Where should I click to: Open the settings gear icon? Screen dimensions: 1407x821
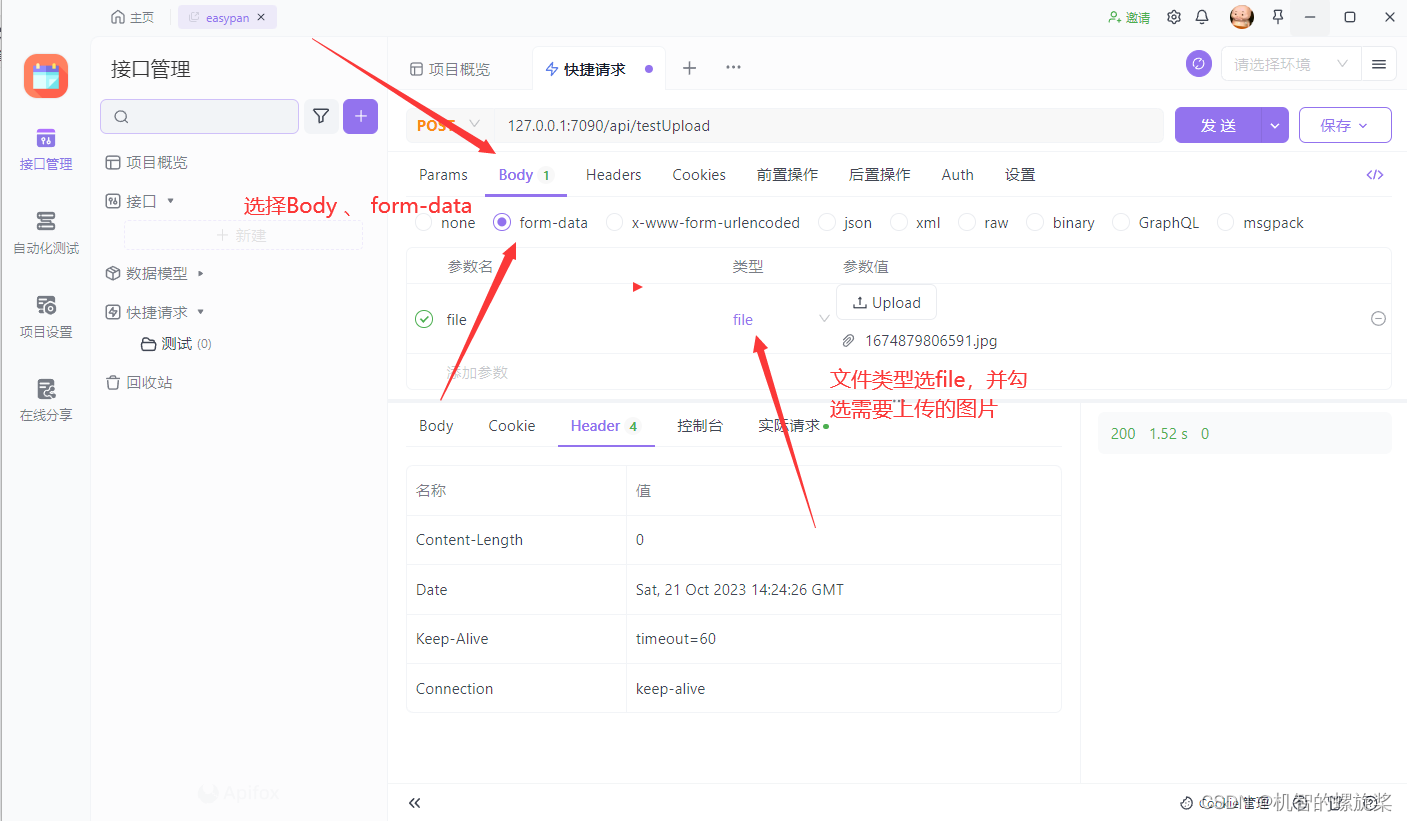[x=1173, y=16]
